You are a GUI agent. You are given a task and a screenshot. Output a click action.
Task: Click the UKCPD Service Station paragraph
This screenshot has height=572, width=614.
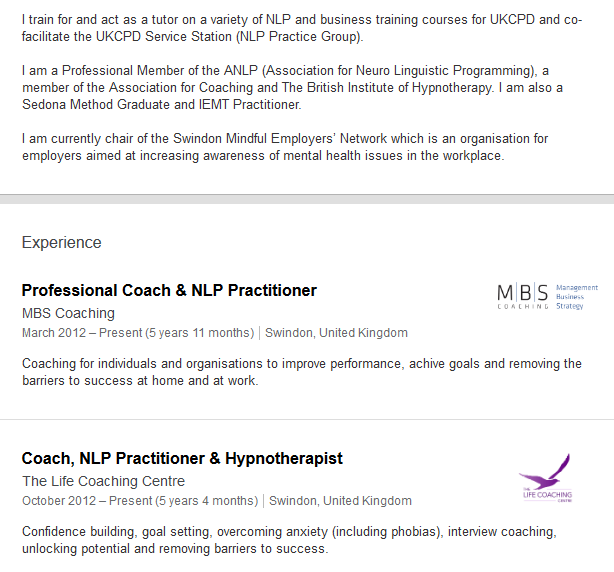click(302, 28)
